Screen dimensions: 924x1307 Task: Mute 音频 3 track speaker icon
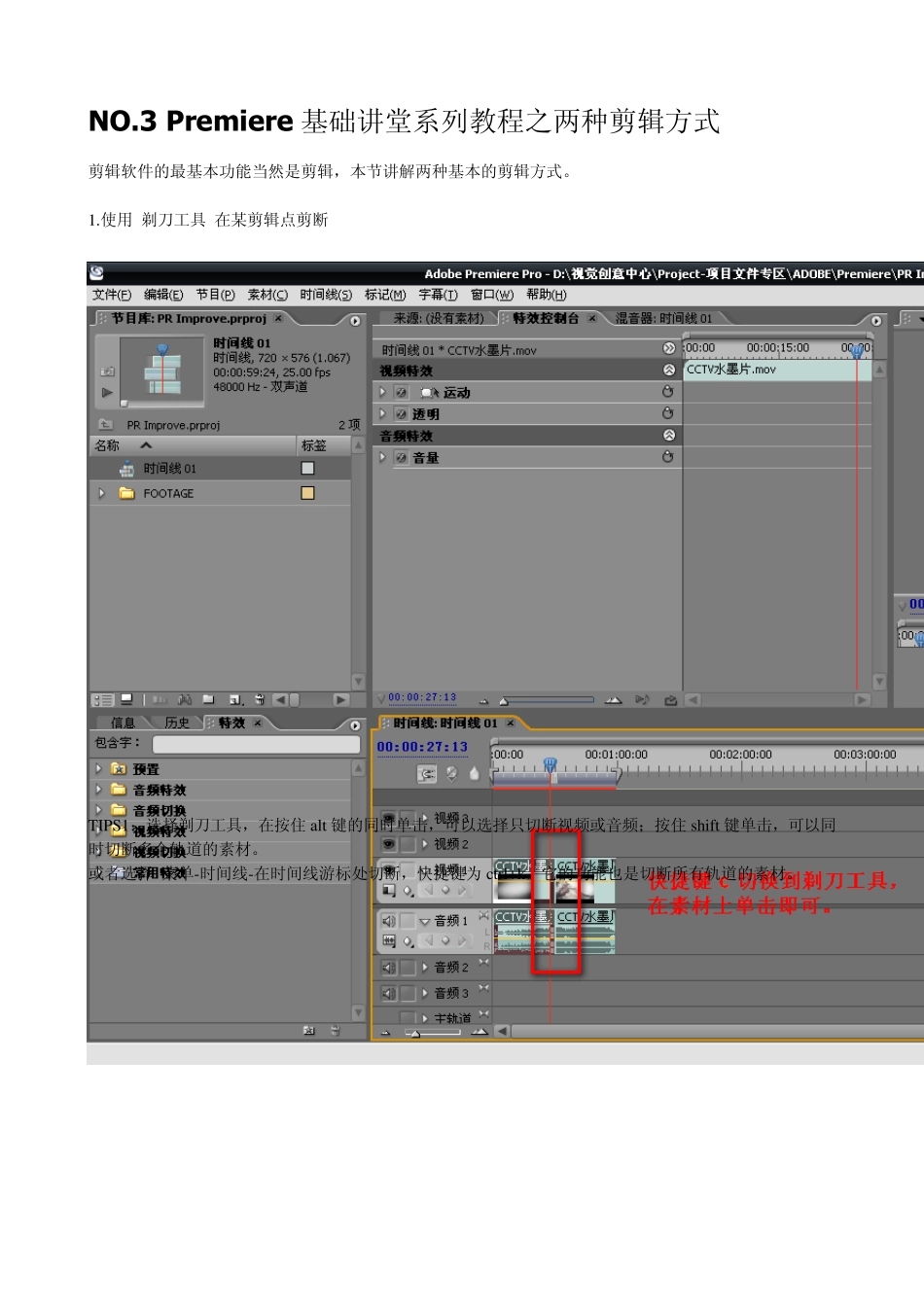tap(388, 993)
